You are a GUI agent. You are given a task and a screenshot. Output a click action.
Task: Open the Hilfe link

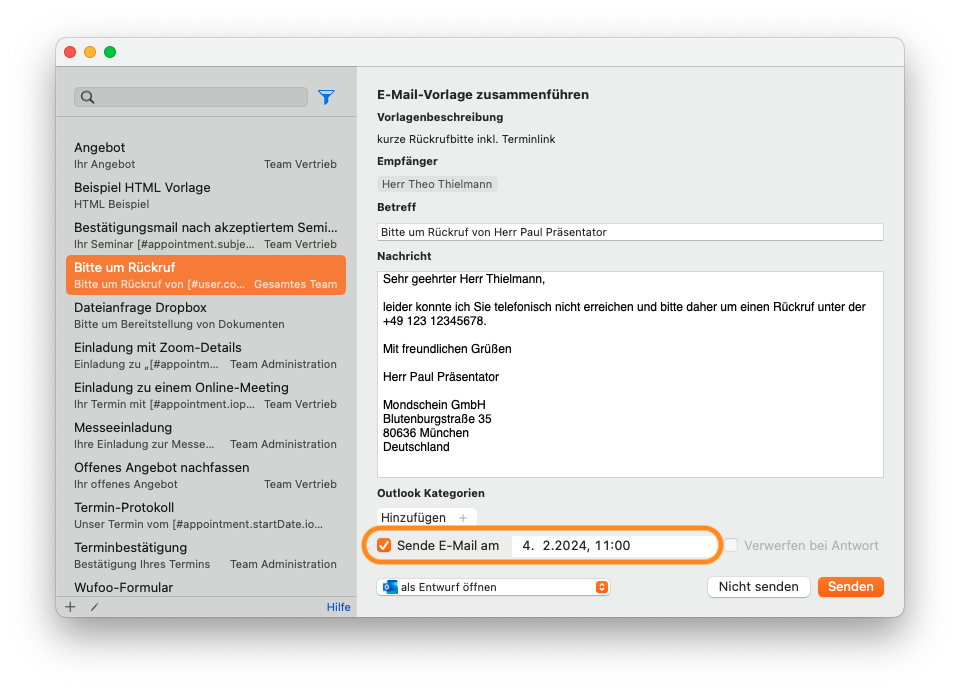(x=339, y=607)
